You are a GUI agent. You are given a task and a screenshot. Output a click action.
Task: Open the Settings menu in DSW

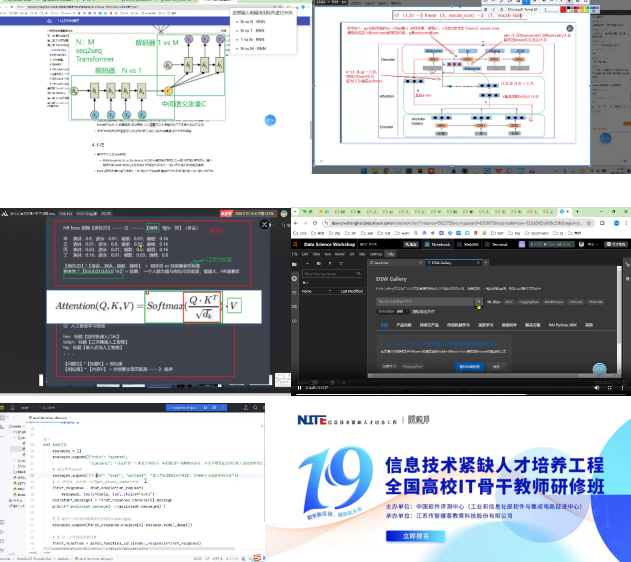tap(376, 254)
